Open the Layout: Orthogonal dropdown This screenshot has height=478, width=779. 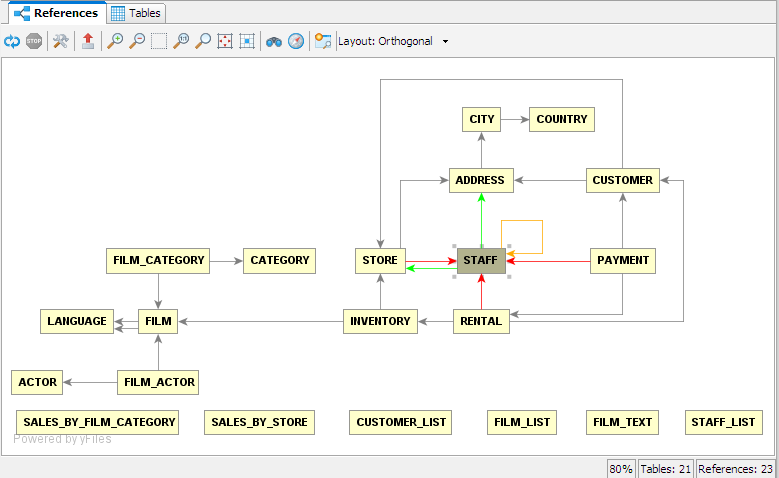click(393, 42)
